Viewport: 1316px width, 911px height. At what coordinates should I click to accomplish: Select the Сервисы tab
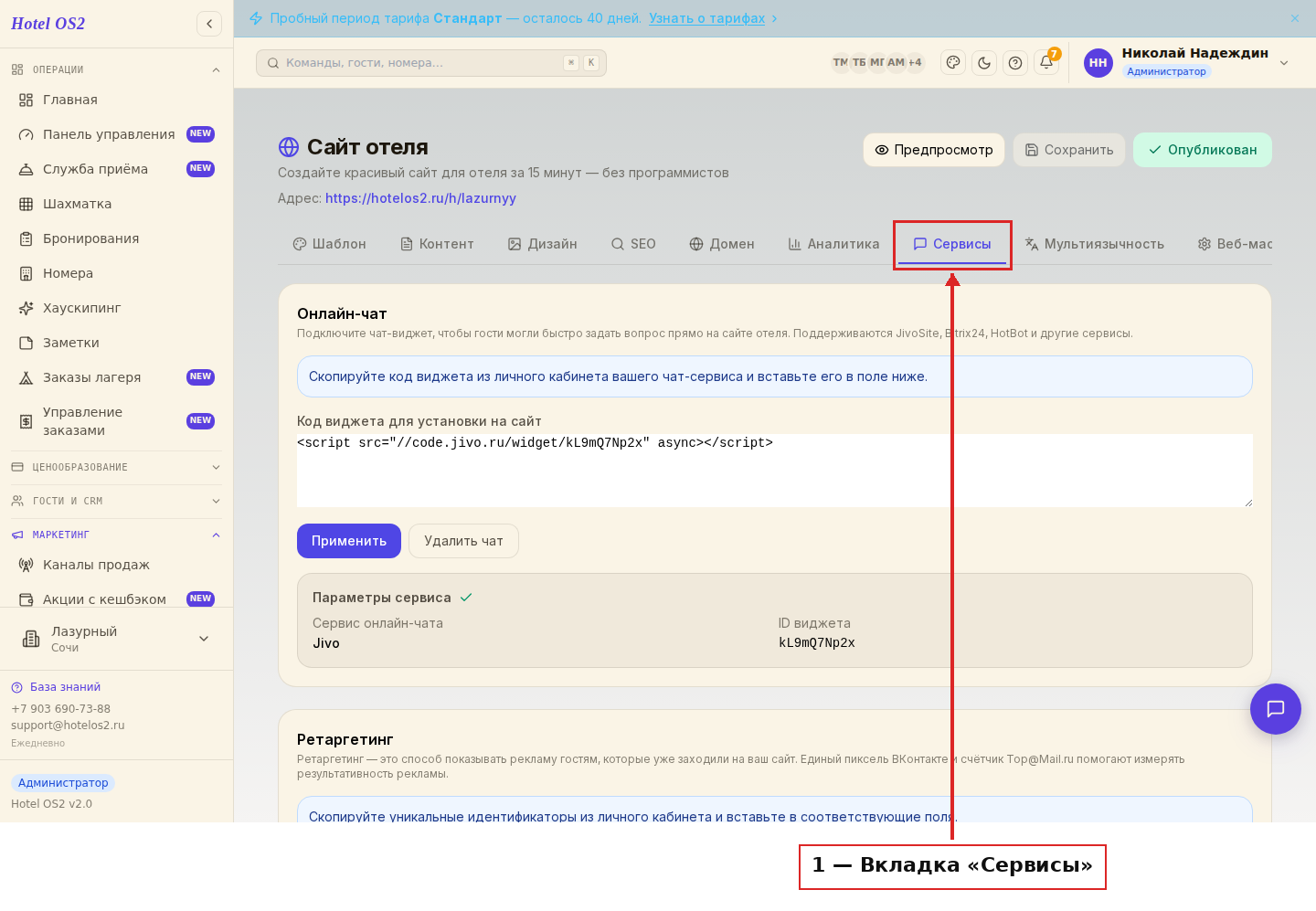[952, 244]
